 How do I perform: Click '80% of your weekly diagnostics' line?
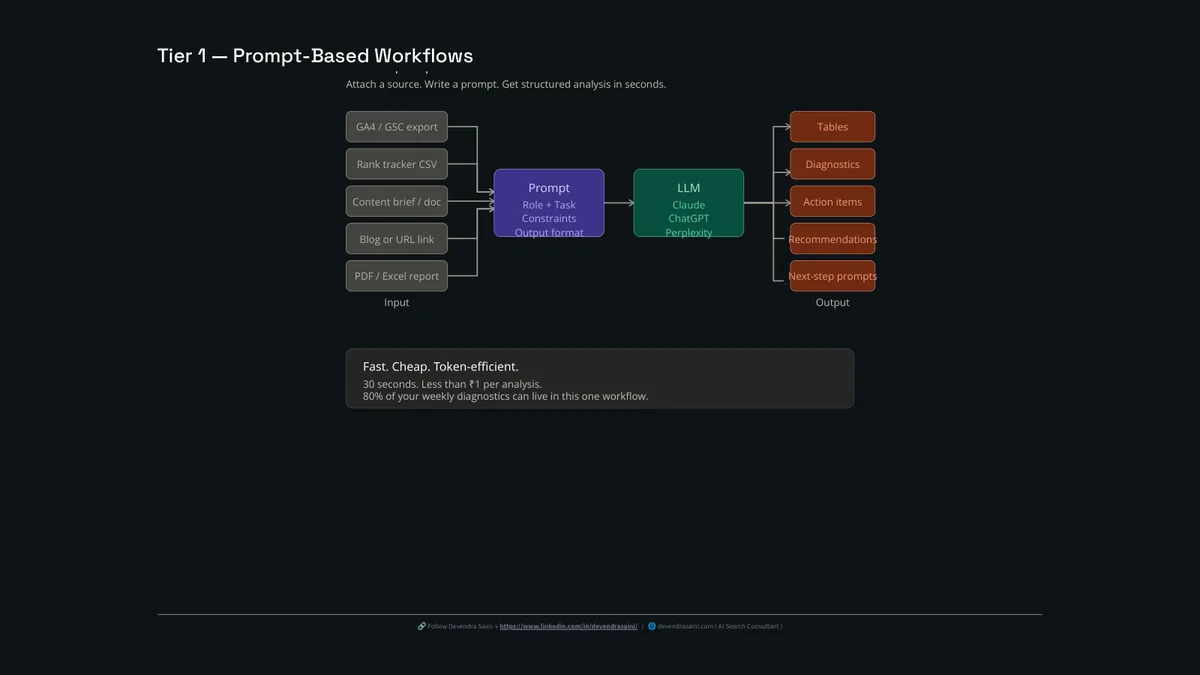click(505, 396)
